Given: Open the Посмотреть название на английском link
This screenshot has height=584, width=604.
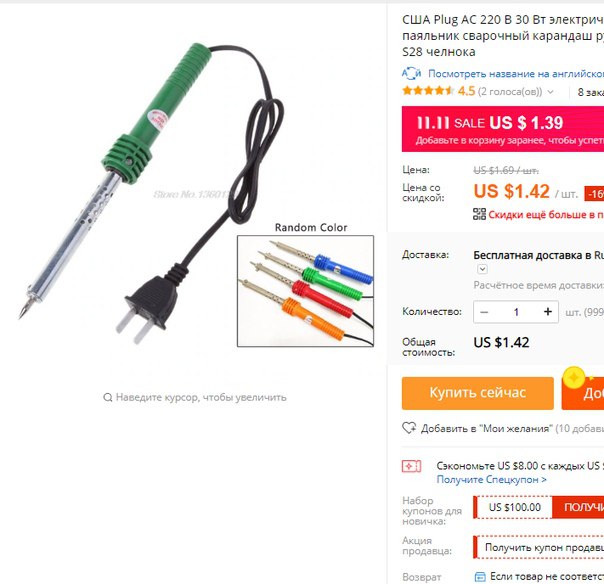Looking at the screenshot, I should (516, 74).
